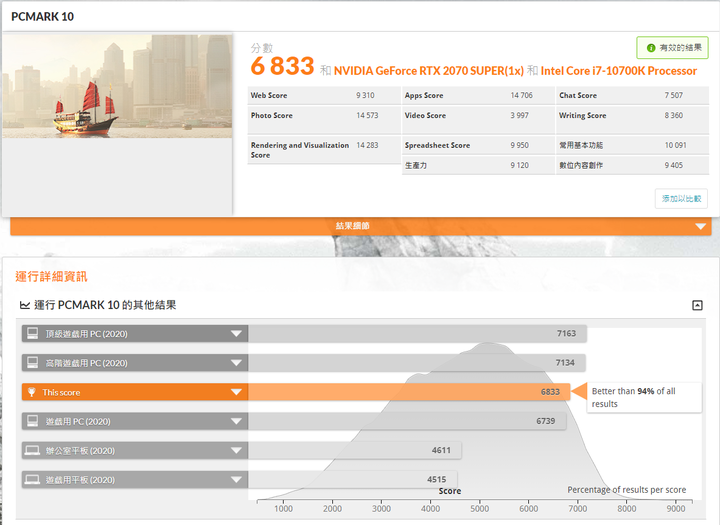Screen dimensions: 720x525
Task: Click the PCMARK 10 title text
Action: pos(42,17)
